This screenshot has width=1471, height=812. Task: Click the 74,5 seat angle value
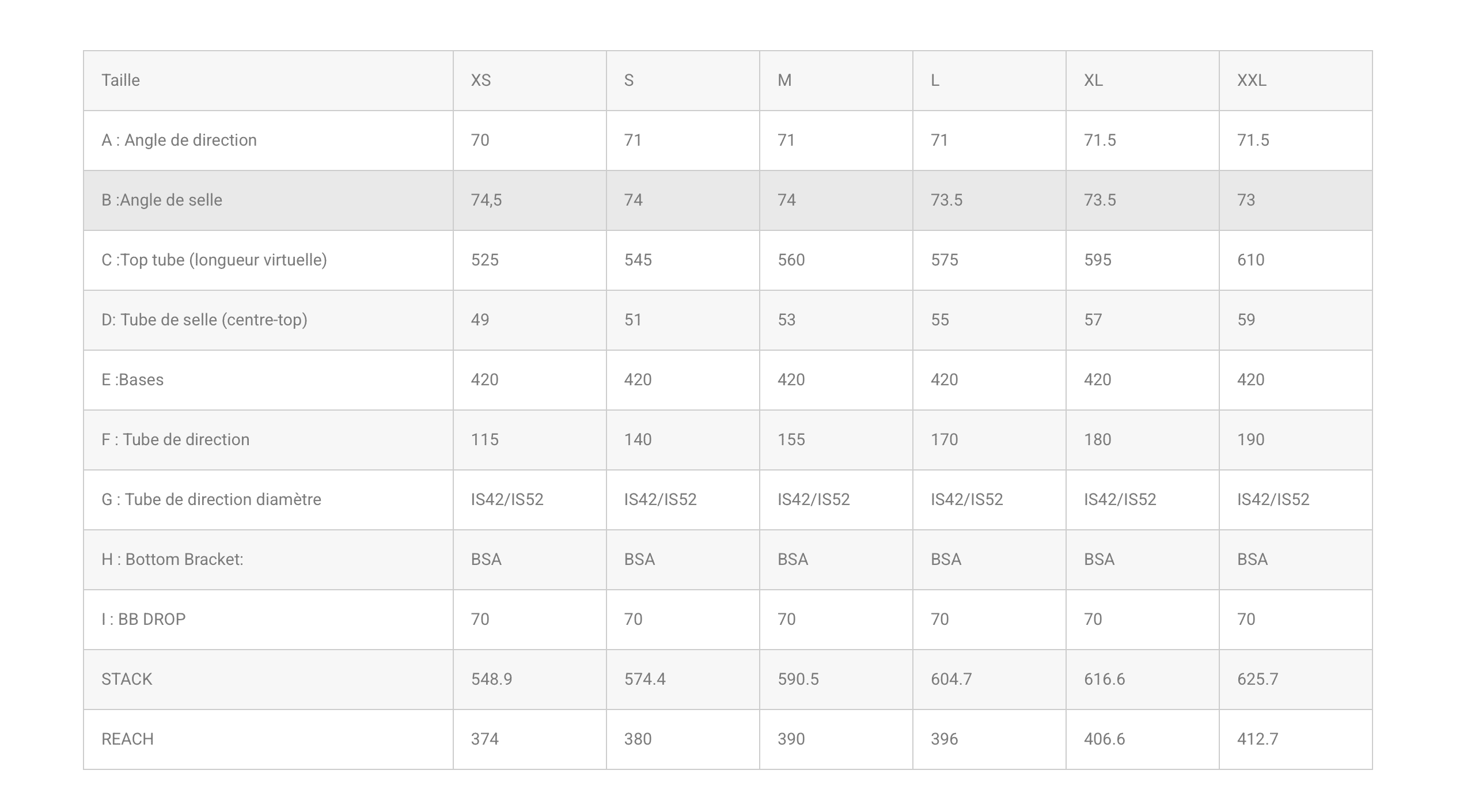pyautogui.click(x=487, y=200)
